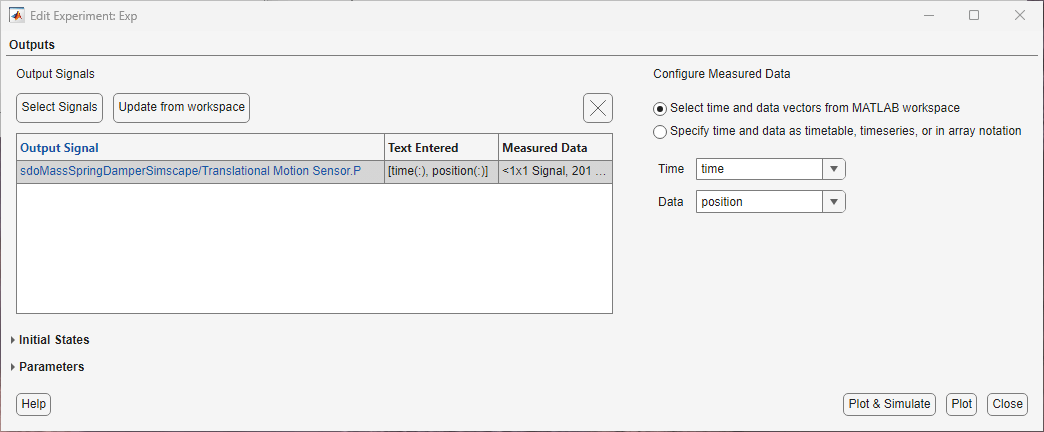Viewport: 1044px width, 432px height.
Task: Click the MATLAB logo icon in title bar
Action: tap(17, 15)
